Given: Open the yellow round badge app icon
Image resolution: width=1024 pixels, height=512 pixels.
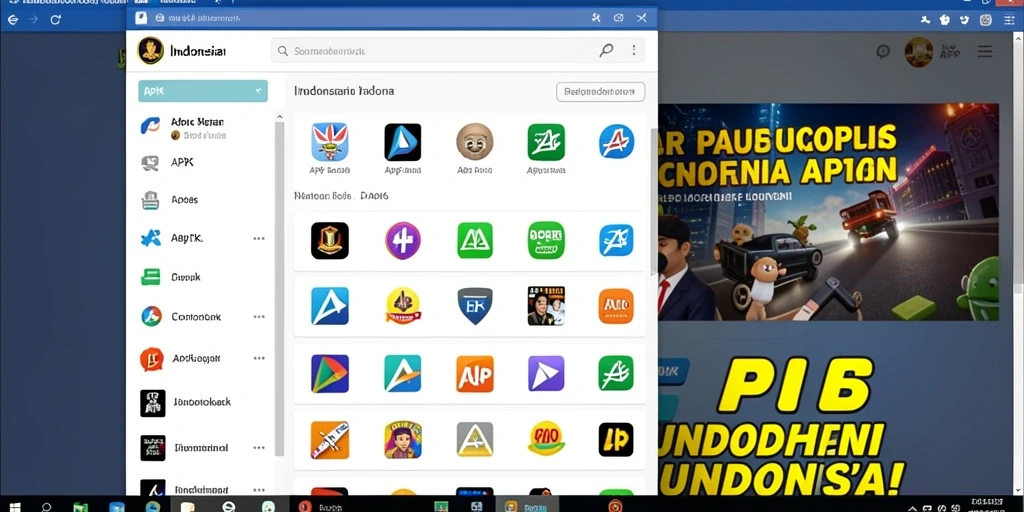Looking at the screenshot, I should 402,306.
